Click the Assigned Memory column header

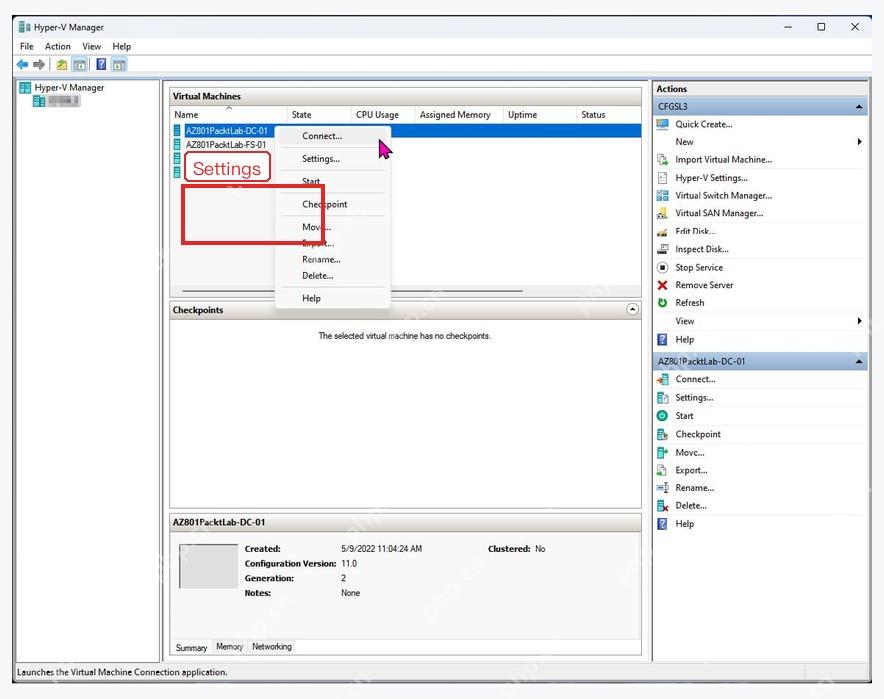[459, 115]
